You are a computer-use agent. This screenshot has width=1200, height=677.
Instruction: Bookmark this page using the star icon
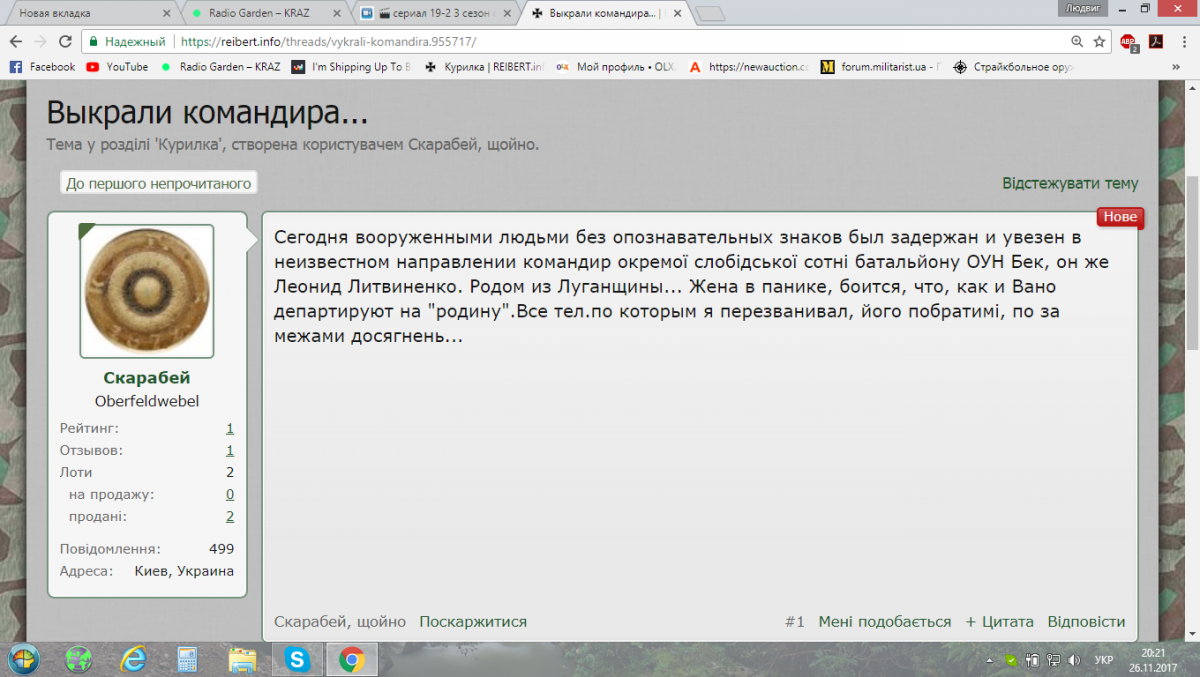click(x=1099, y=42)
